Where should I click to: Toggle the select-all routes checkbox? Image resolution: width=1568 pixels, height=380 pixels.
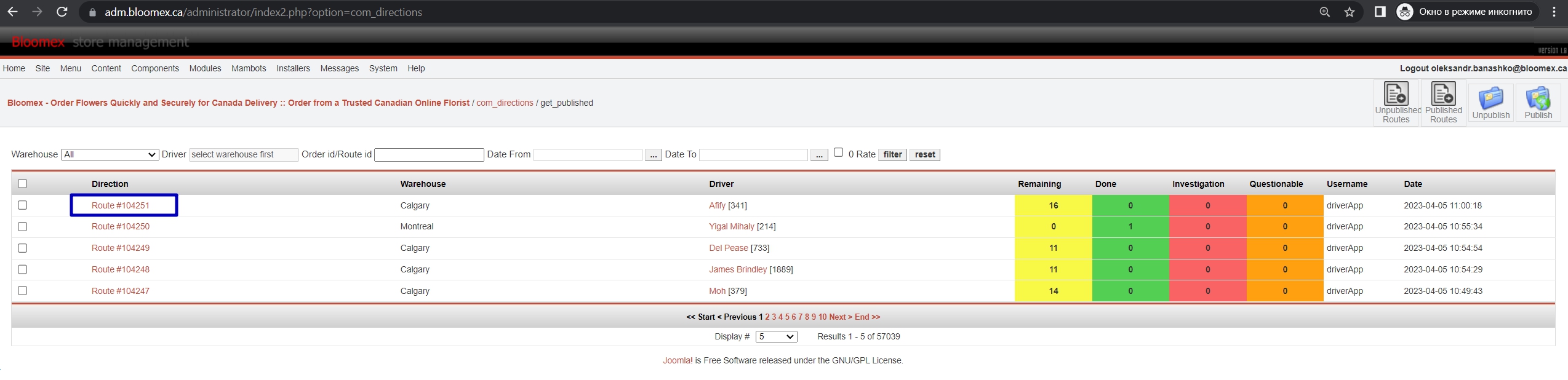click(x=23, y=183)
